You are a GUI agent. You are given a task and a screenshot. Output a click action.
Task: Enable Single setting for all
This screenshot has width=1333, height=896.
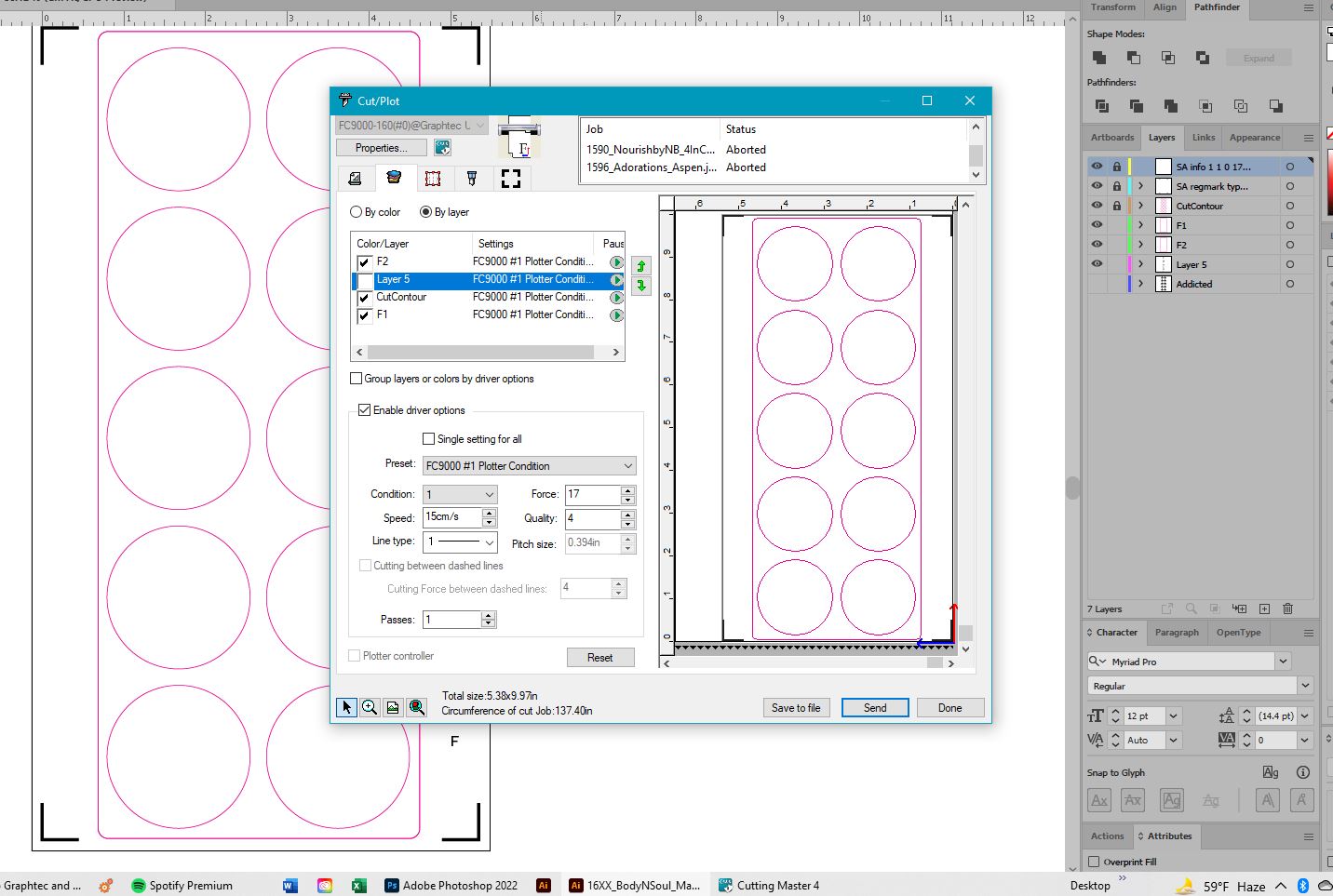(x=428, y=438)
